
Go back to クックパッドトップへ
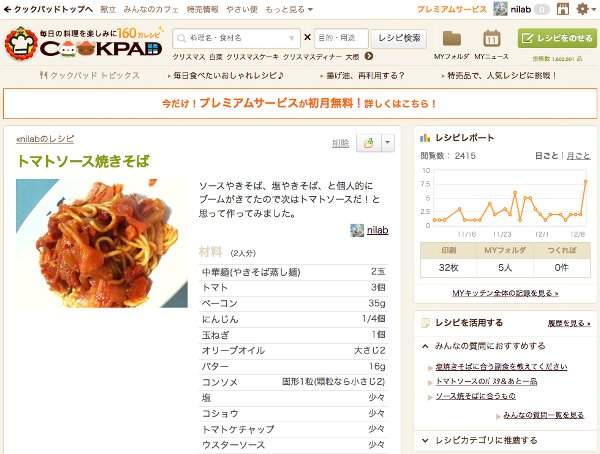pos(48,9)
